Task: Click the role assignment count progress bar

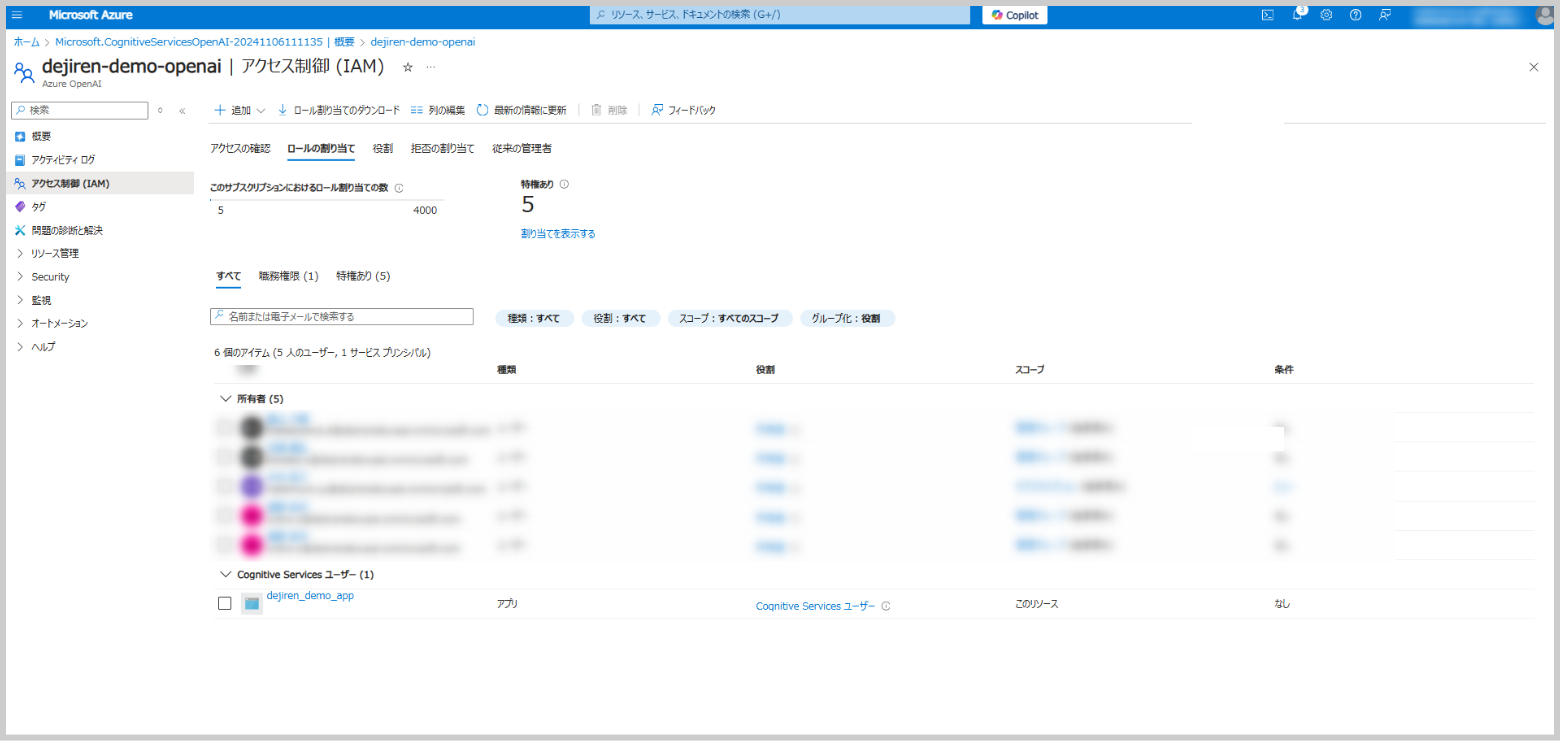Action: pos(326,200)
